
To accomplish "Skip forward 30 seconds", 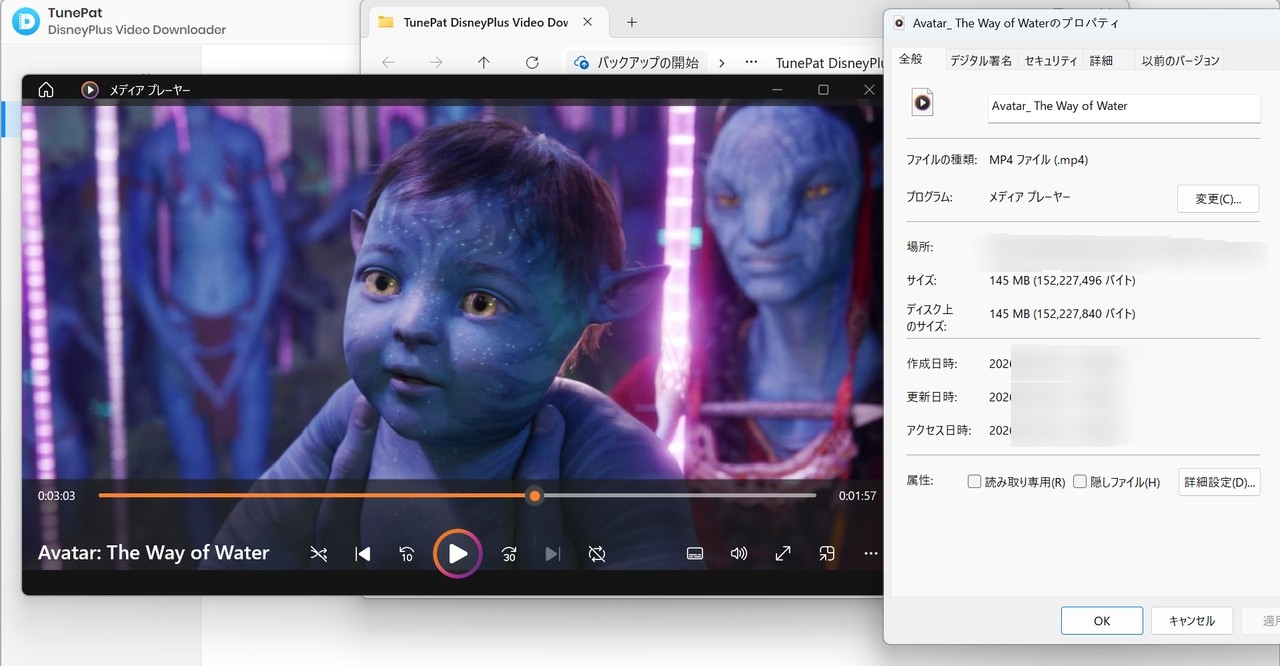I will pyautogui.click(x=509, y=553).
